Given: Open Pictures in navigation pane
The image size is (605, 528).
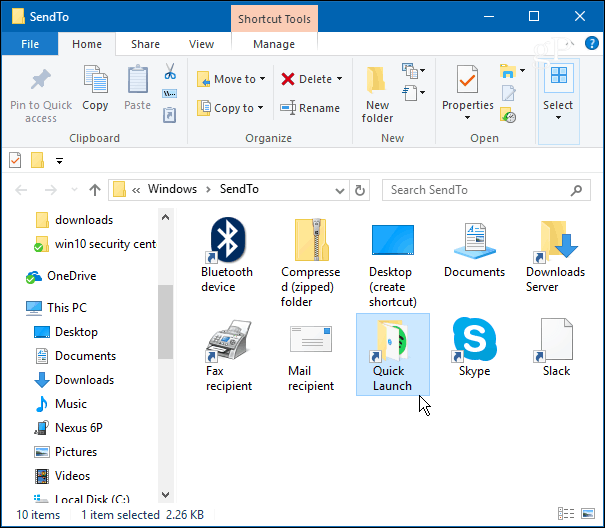Looking at the screenshot, I should 66,452.
